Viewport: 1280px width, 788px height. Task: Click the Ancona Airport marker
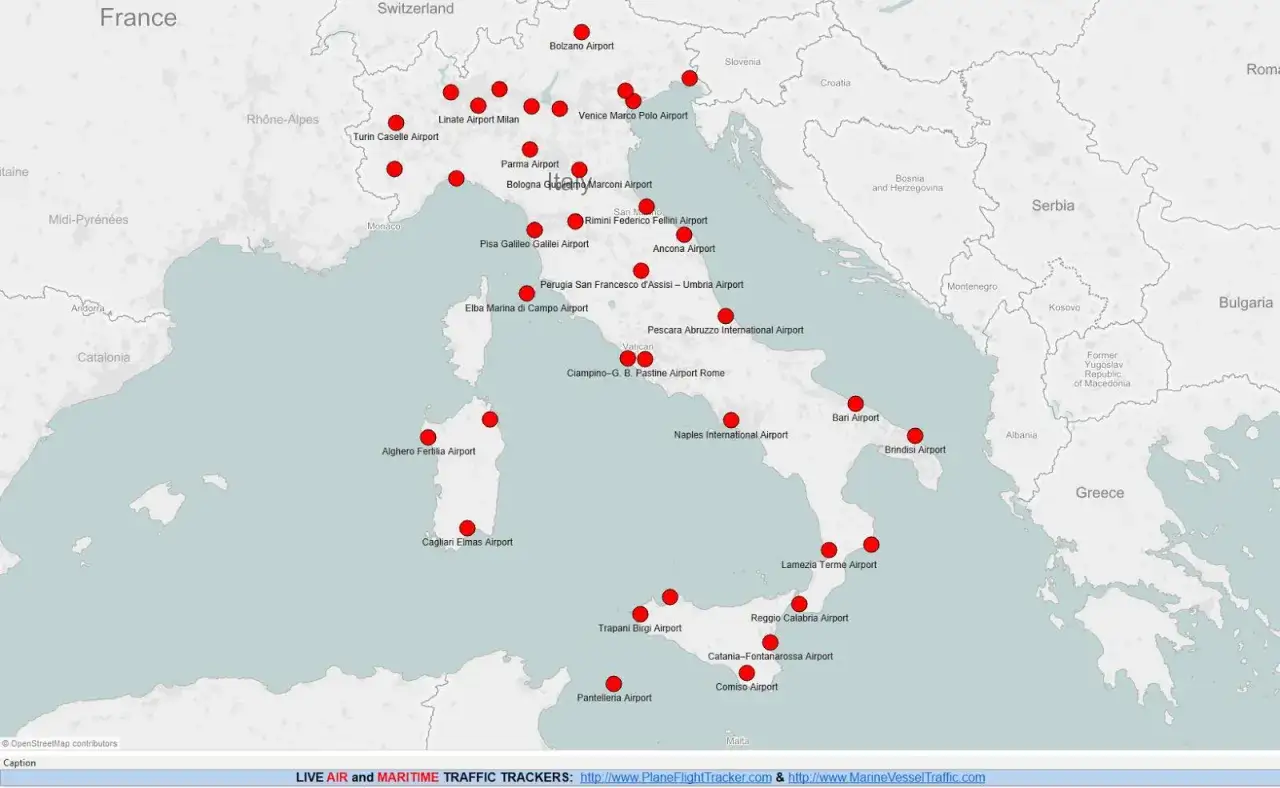click(683, 234)
